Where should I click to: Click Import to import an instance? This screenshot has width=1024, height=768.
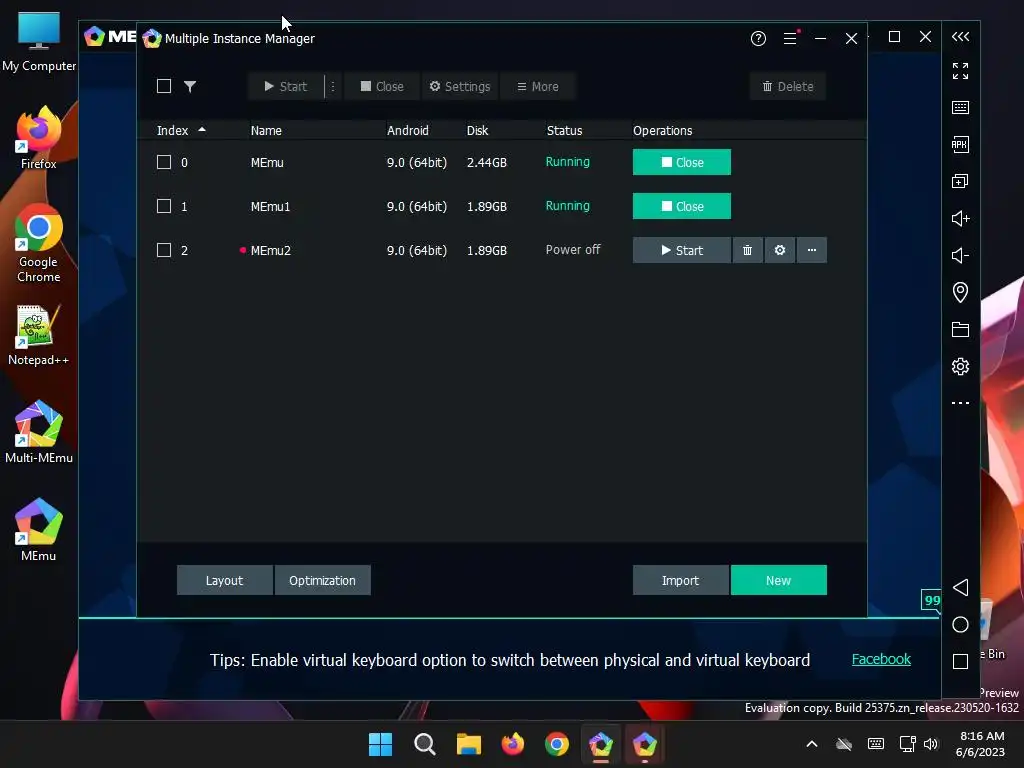(680, 580)
